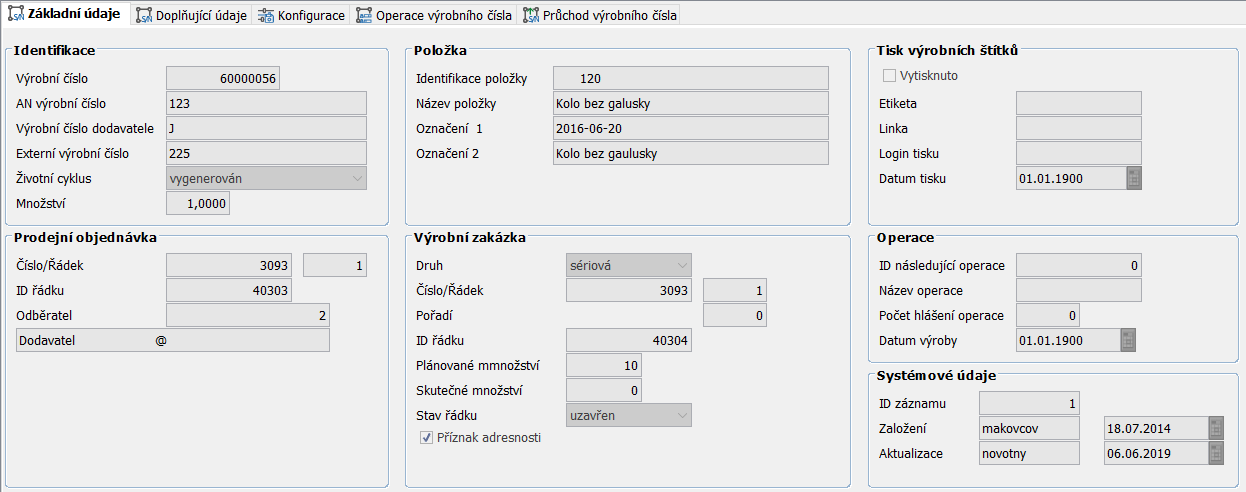Click the Plánované množství field
1246x492 pixels.
604,366
